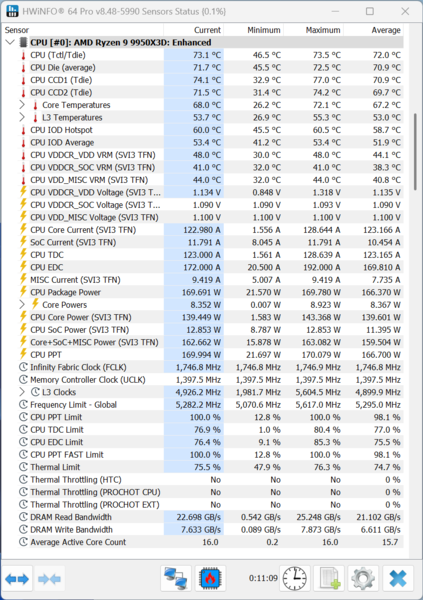Expand the Core Temperatures row
This screenshot has width=423, height=600.
22,105
